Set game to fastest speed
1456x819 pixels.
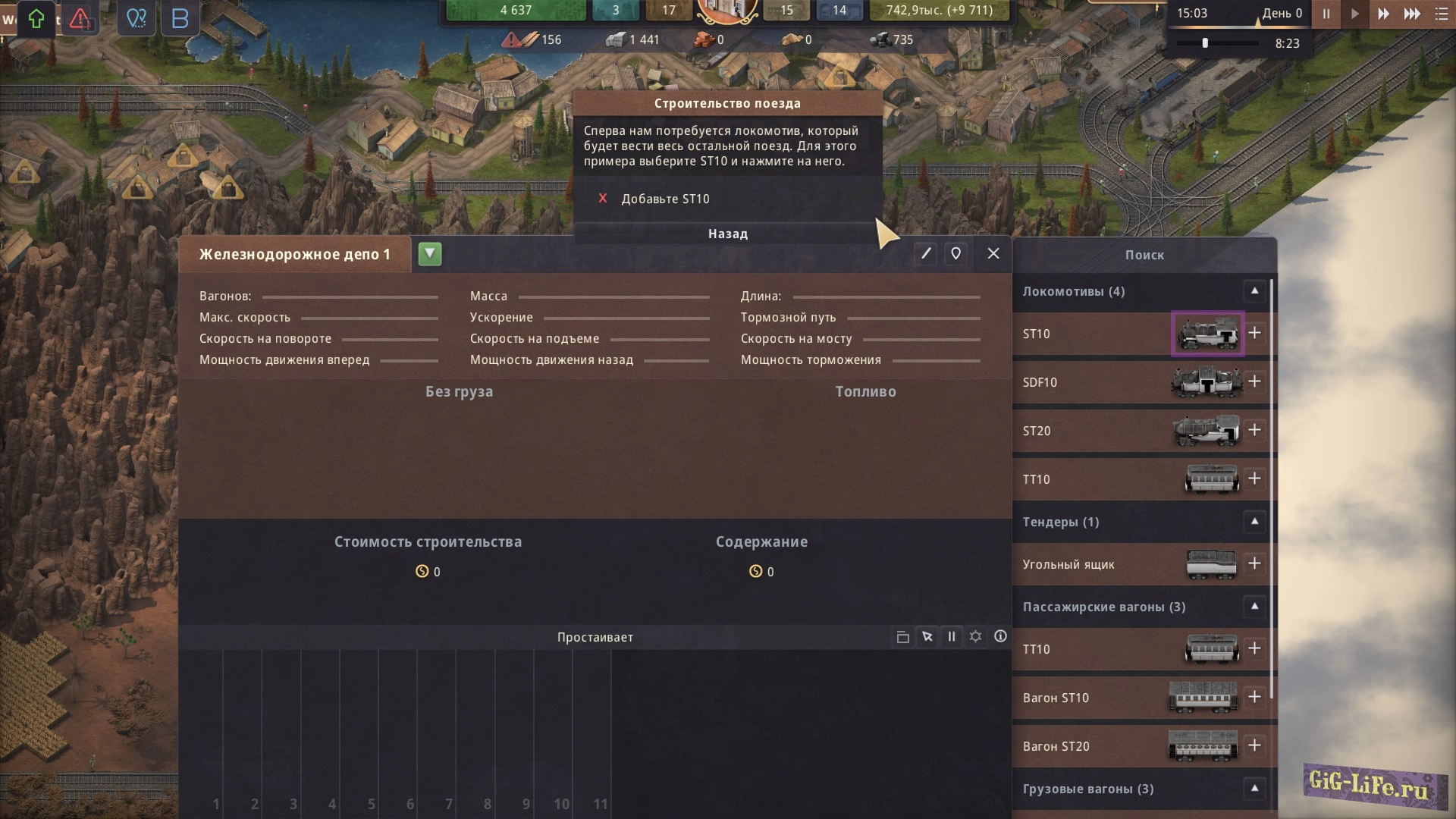click(1412, 14)
